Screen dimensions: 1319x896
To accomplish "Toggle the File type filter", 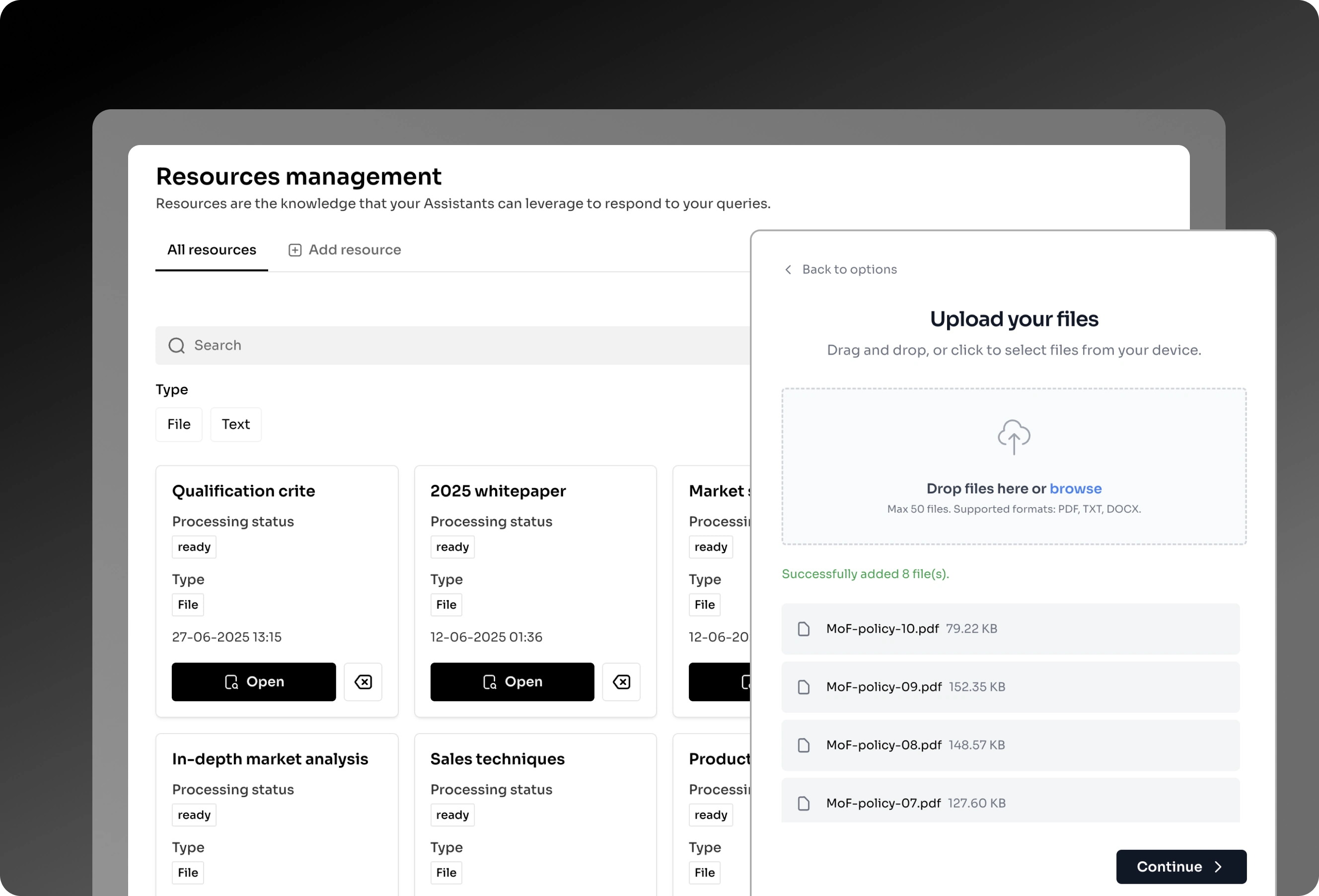I will [179, 424].
